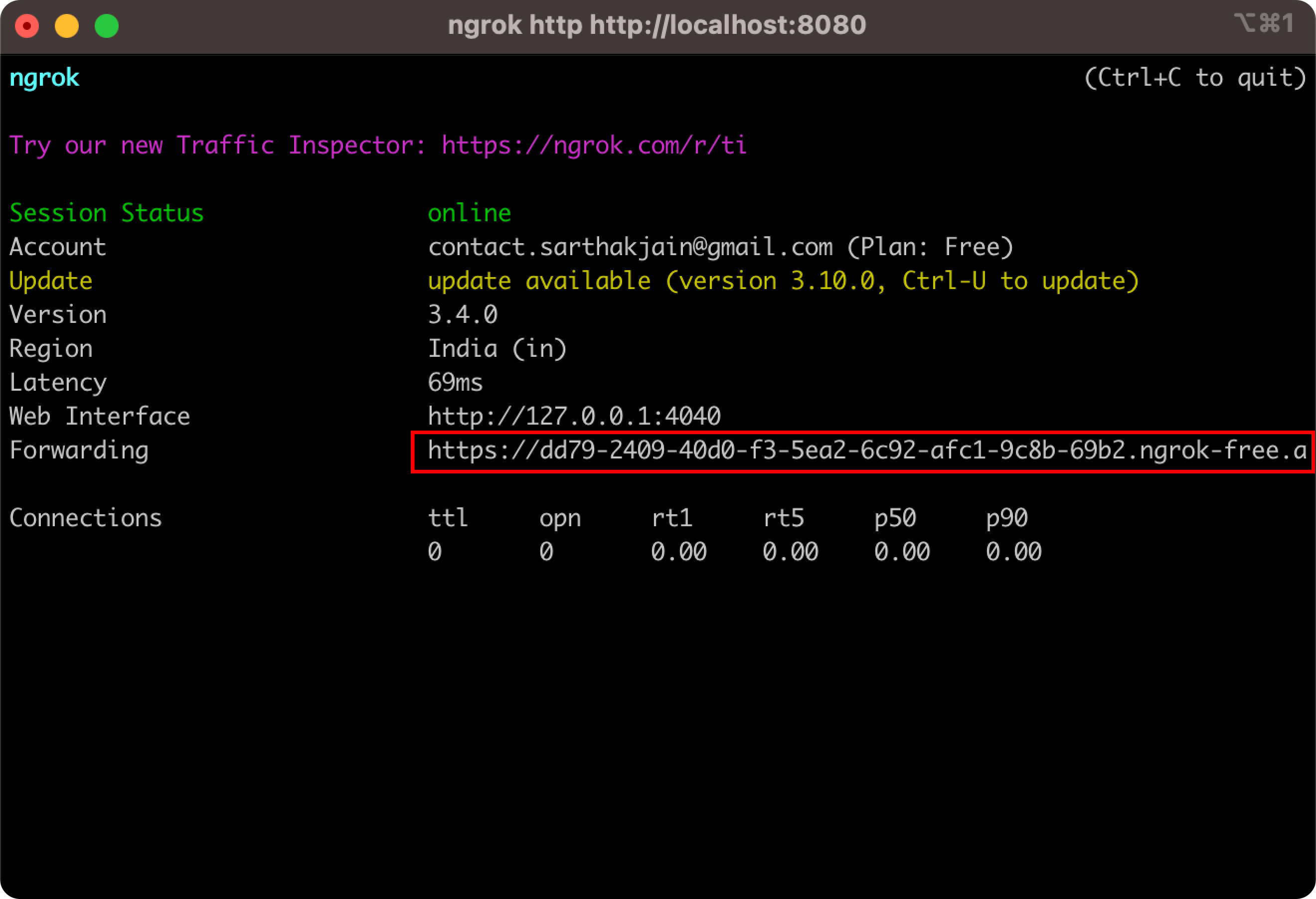The width and height of the screenshot is (1316, 899).
Task: Click the Latency value 69ms
Action: click(455, 383)
